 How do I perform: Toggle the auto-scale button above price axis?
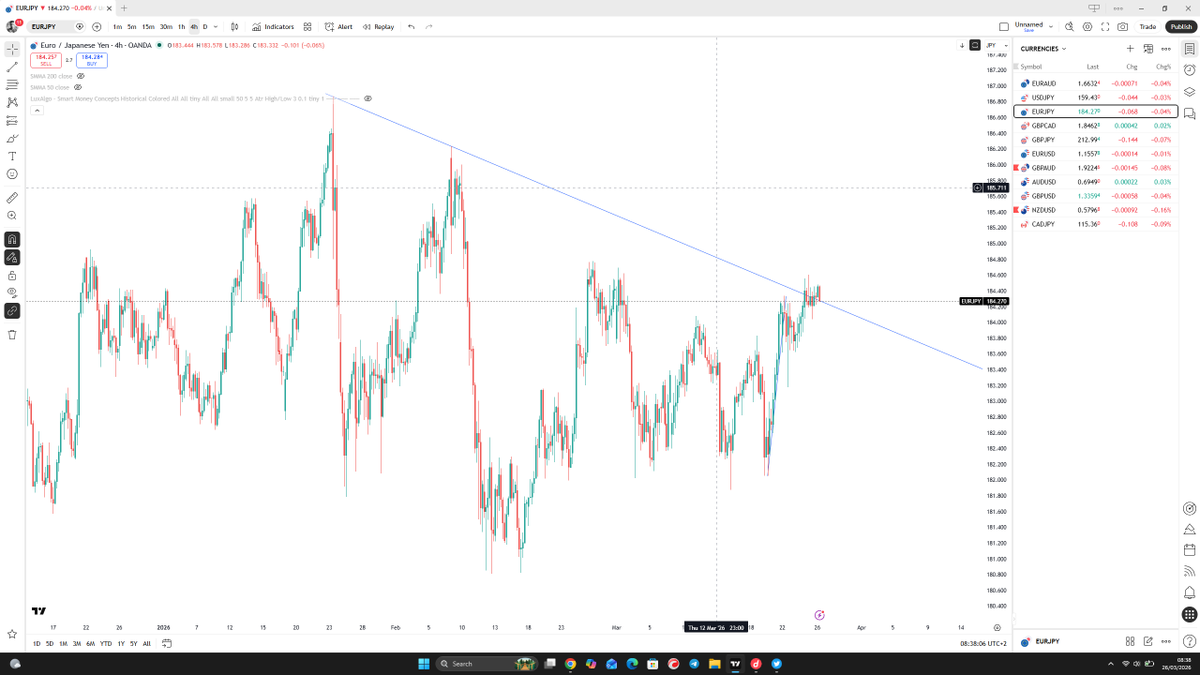(976, 45)
